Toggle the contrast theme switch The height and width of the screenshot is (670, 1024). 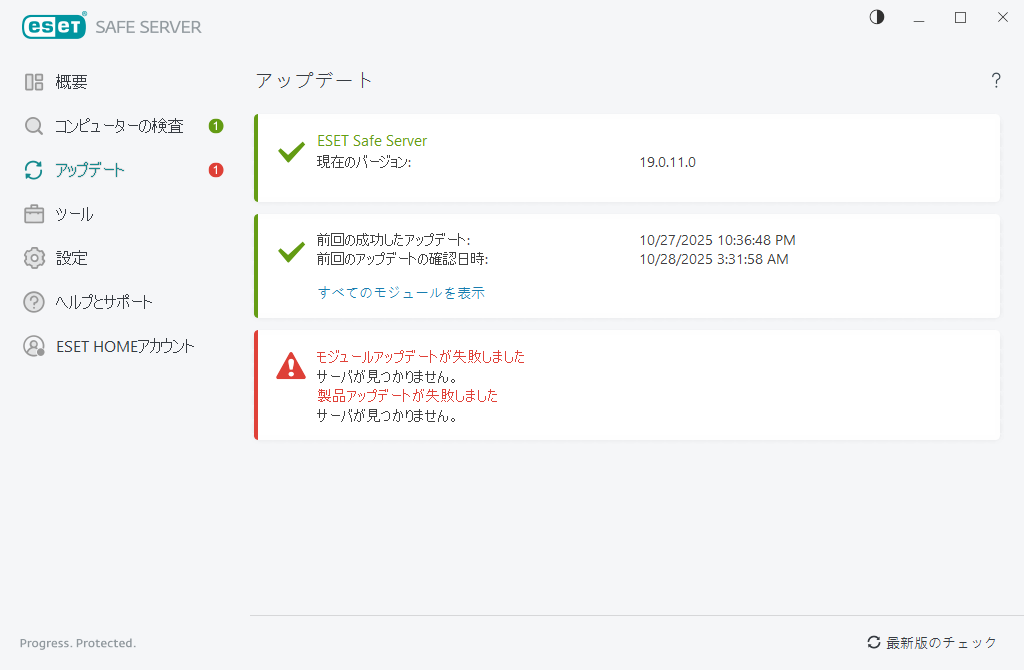[876, 17]
